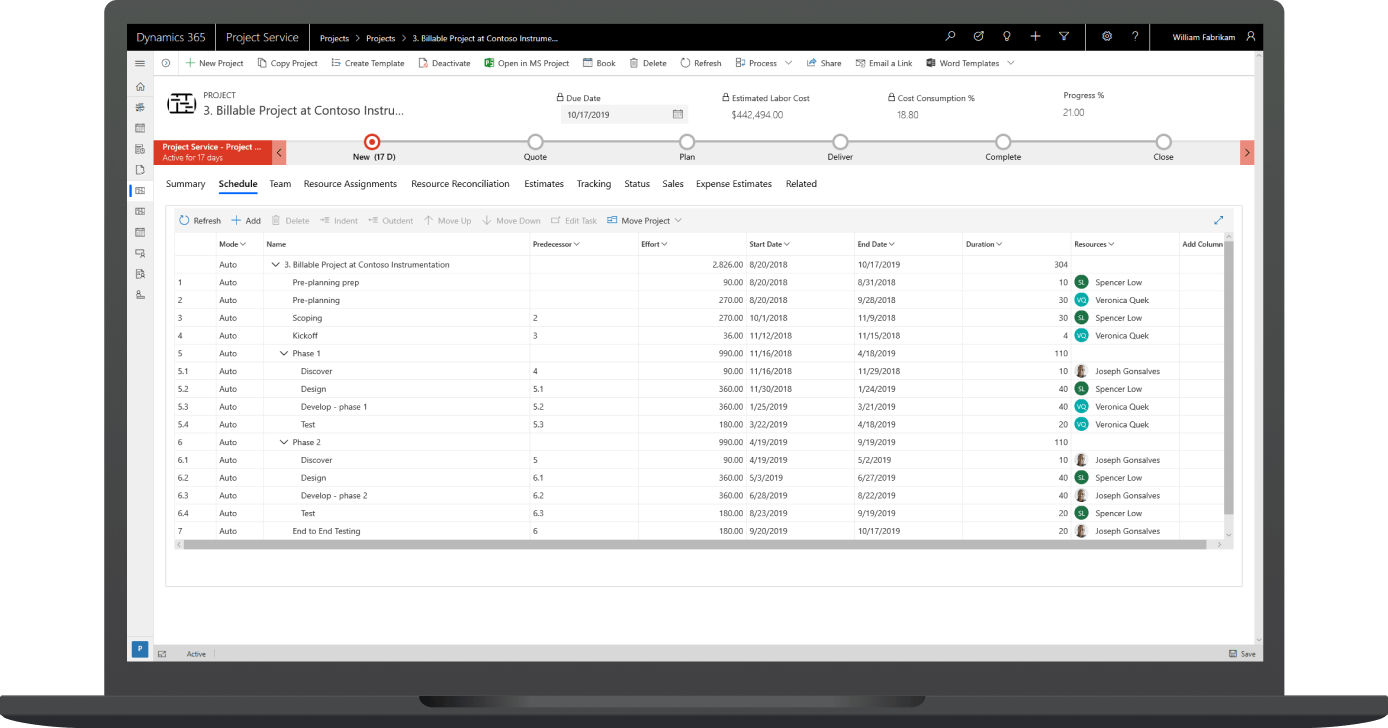Click Refresh in top command bar

(x=701, y=63)
